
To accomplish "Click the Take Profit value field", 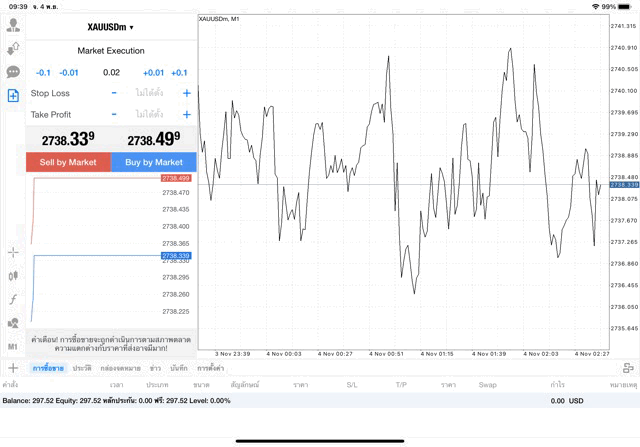I will tap(150, 114).
